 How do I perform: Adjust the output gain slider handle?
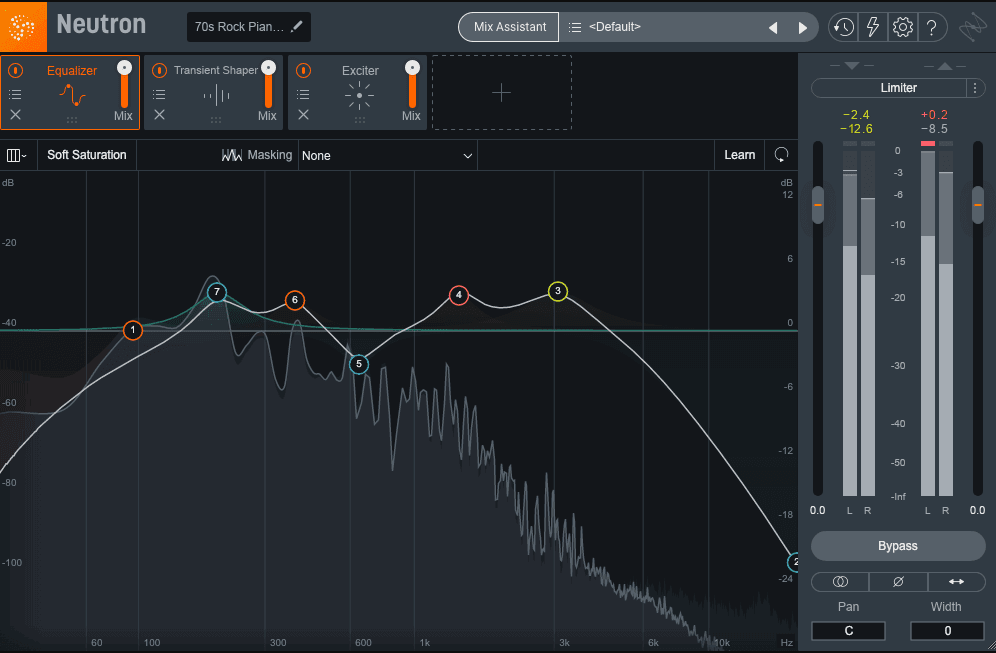978,205
